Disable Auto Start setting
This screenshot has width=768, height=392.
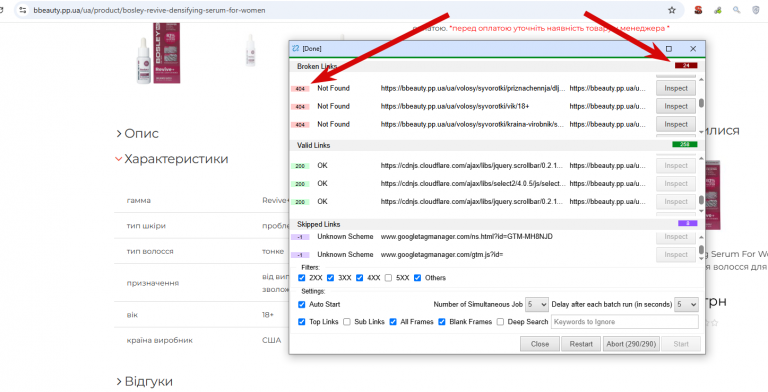click(302, 304)
